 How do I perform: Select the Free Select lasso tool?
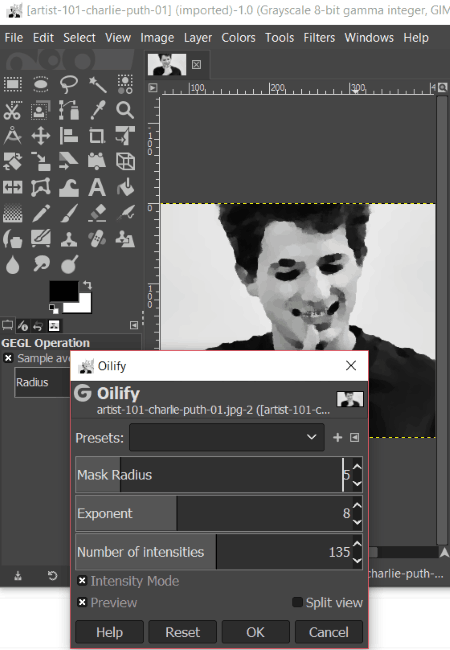click(x=69, y=85)
